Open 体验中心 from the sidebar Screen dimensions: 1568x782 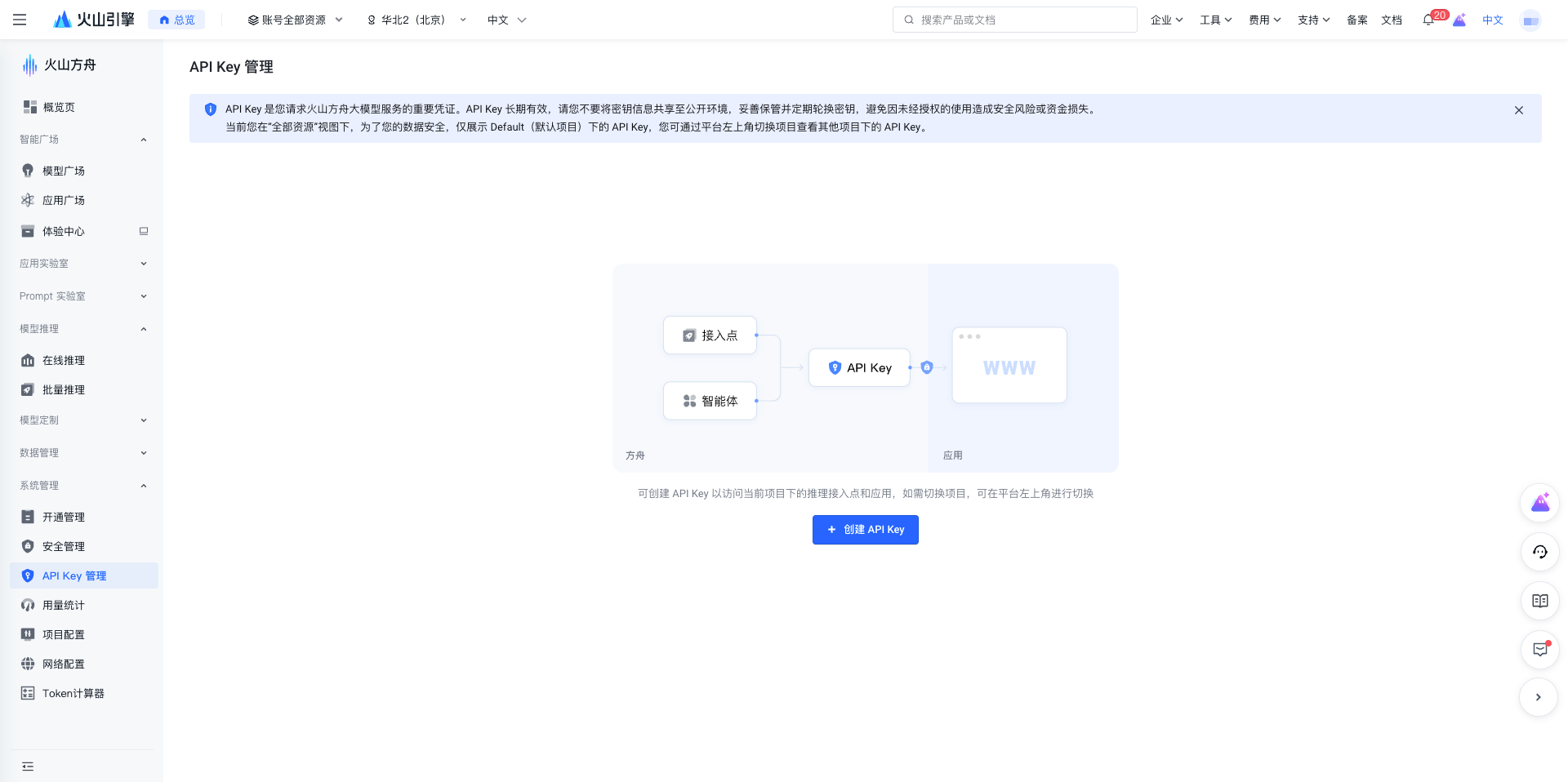point(64,231)
